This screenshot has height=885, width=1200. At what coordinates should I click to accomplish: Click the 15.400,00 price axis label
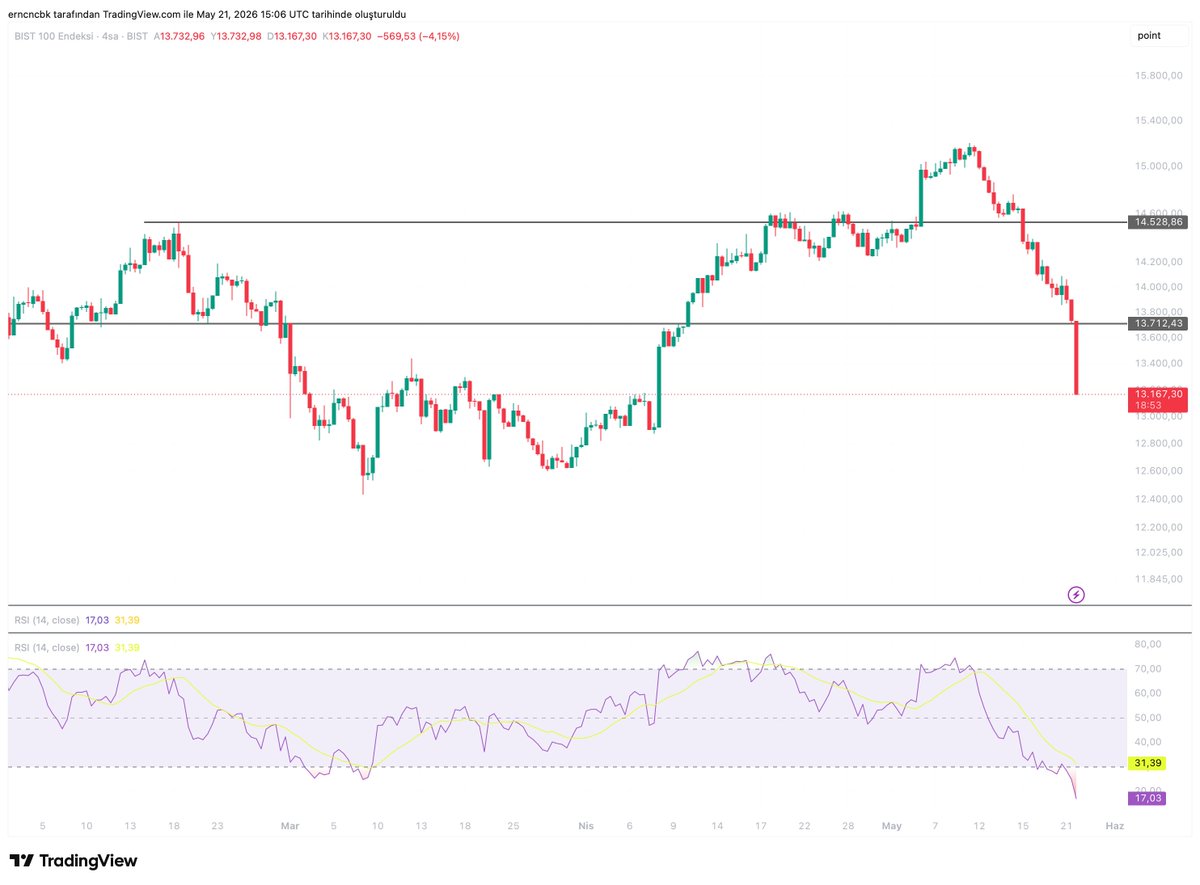1158,121
